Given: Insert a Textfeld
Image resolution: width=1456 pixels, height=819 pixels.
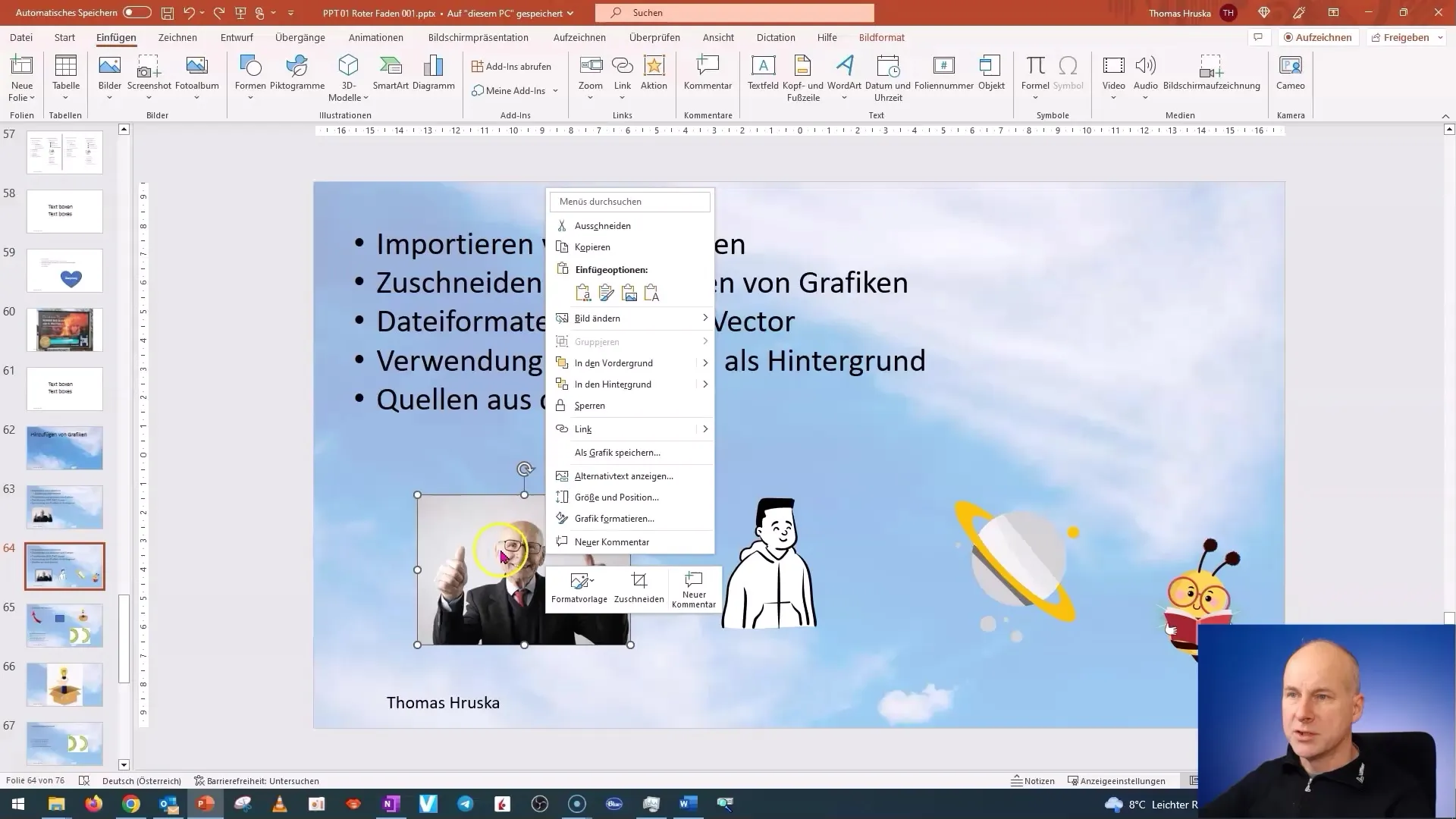Looking at the screenshot, I should pyautogui.click(x=763, y=74).
